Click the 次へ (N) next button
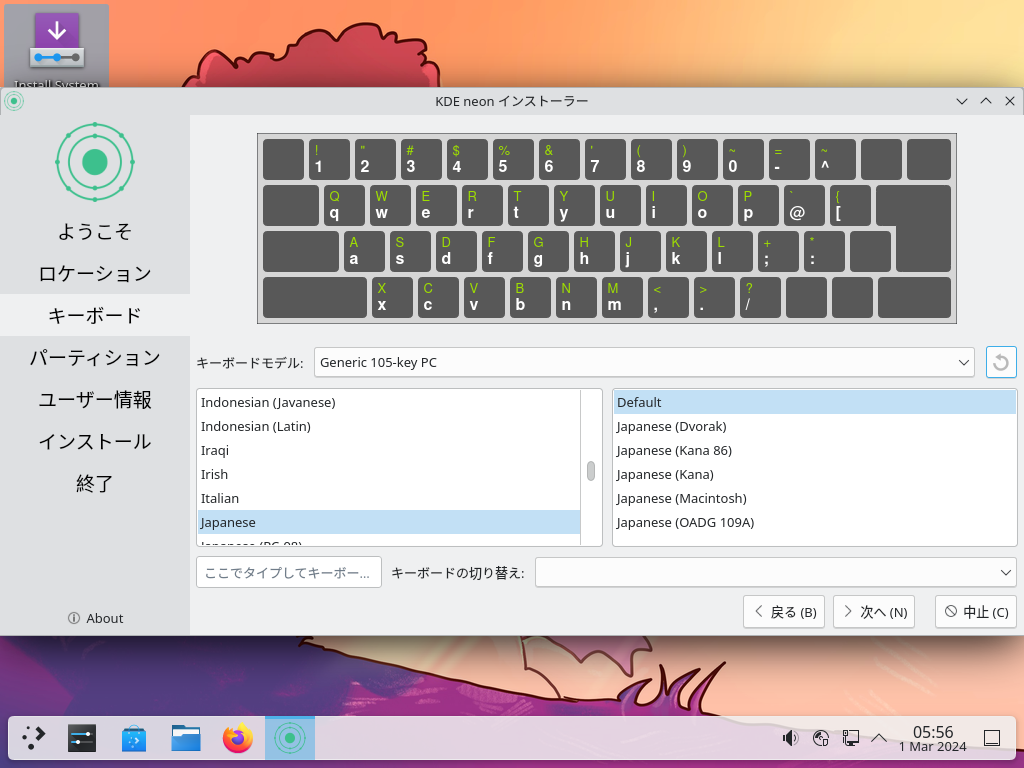The width and height of the screenshot is (1024, 768). click(x=874, y=612)
